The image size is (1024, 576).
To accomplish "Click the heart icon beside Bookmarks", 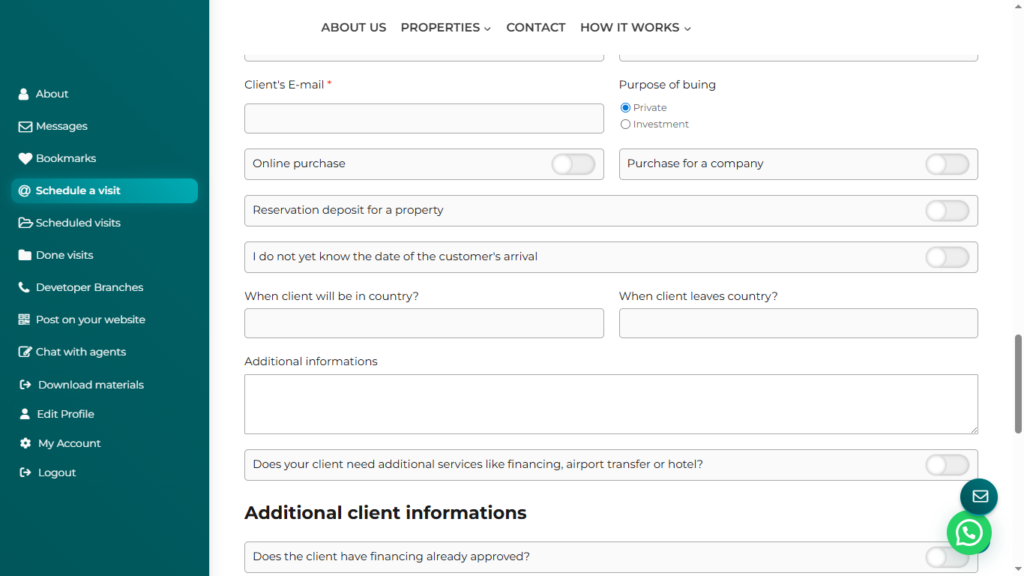I will pyautogui.click(x=25, y=158).
